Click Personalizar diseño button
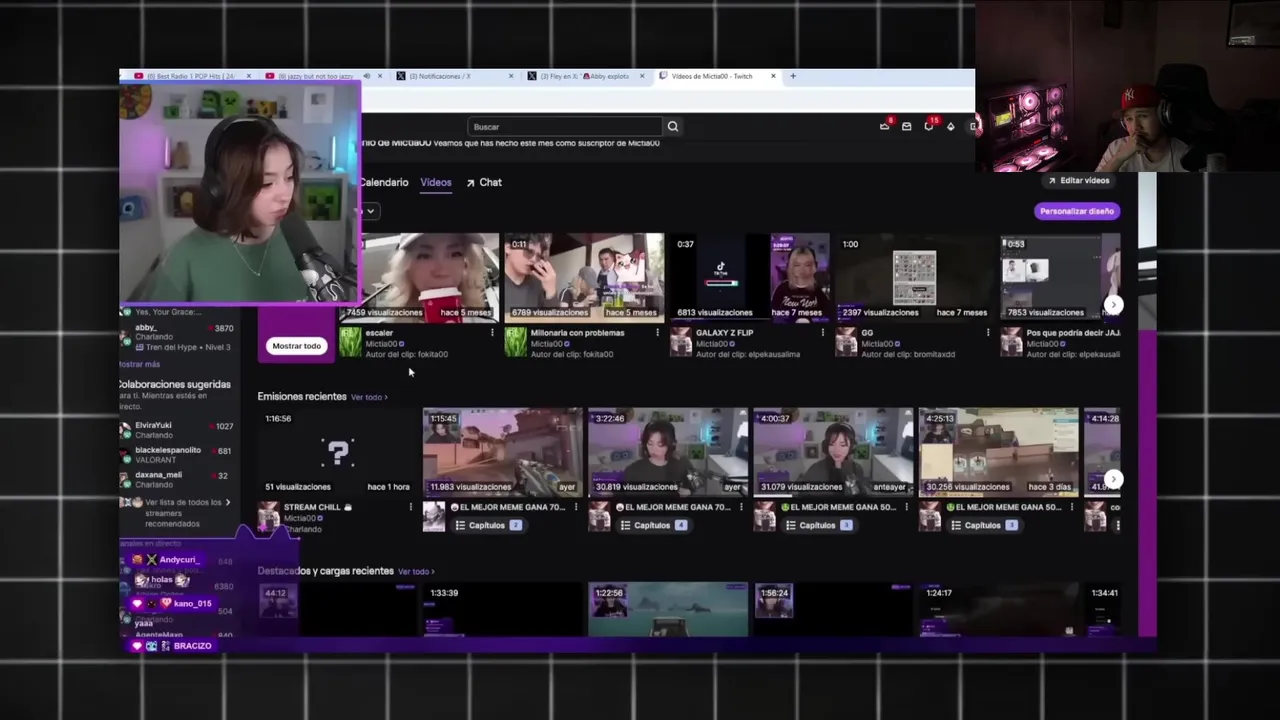 (x=1076, y=211)
